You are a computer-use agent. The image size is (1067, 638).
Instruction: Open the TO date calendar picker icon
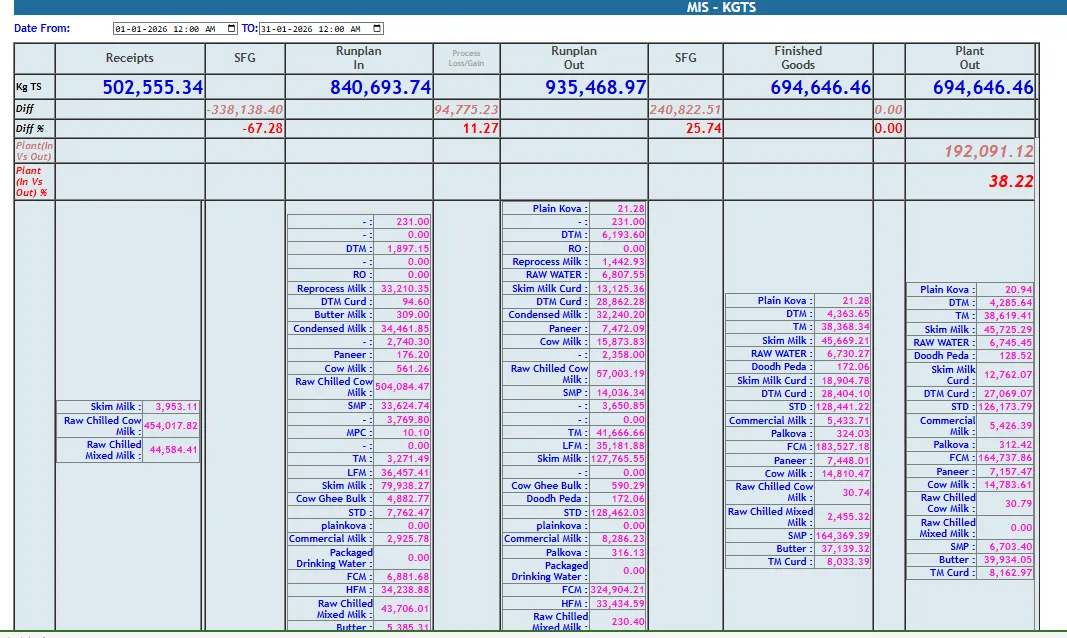click(377, 29)
